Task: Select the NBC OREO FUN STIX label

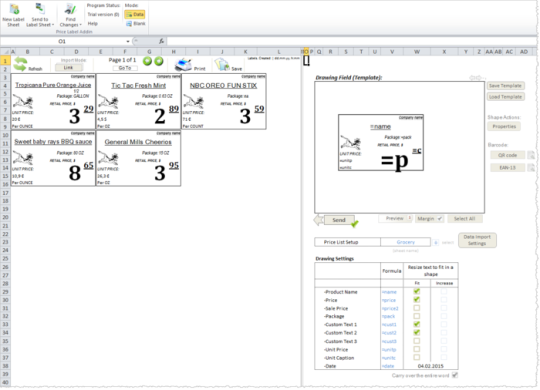Action: (x=224, y=102)
